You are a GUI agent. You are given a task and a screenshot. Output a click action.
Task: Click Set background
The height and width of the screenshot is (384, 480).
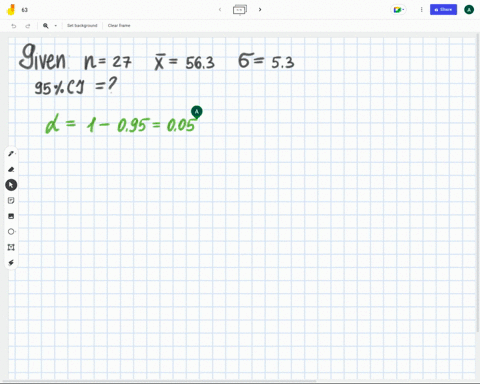point(82,25)
